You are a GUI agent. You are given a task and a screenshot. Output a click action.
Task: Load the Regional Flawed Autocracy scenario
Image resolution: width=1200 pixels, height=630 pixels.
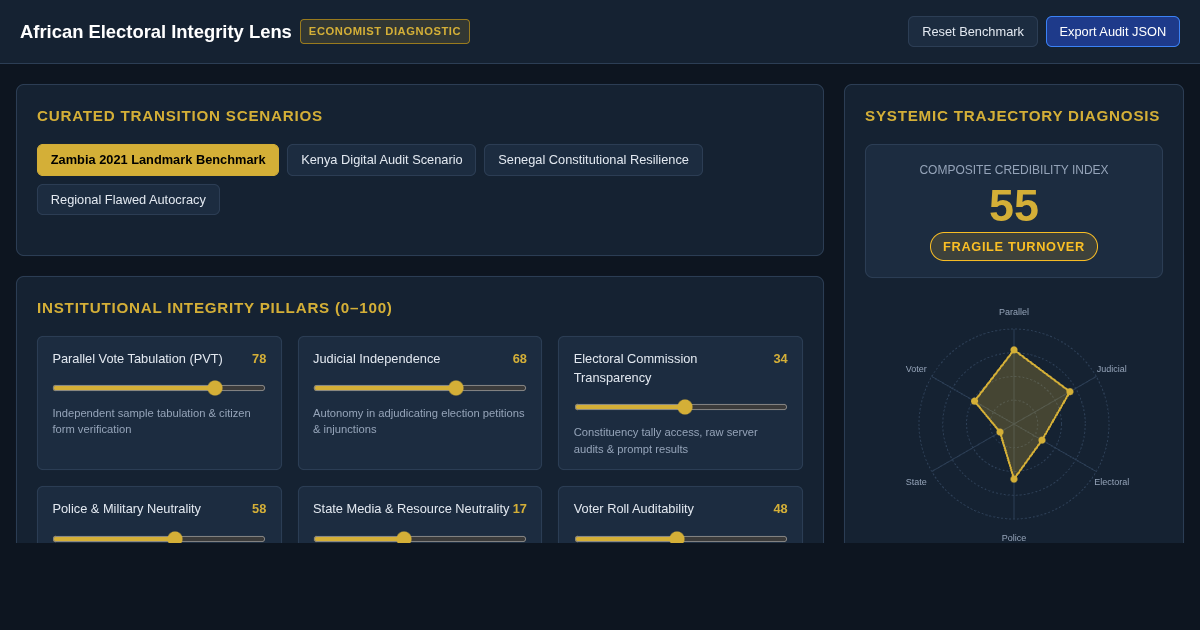pyautogui.click(x=128, y=199)
